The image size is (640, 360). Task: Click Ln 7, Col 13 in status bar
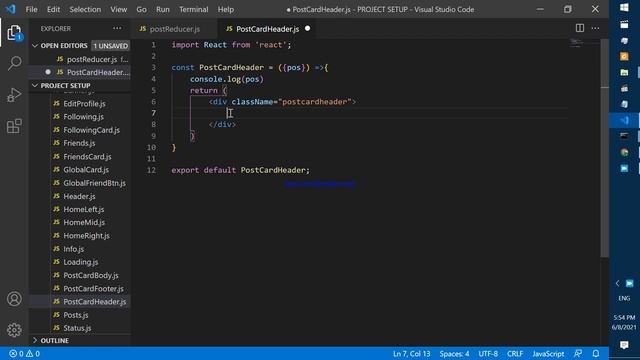point(411,353)
